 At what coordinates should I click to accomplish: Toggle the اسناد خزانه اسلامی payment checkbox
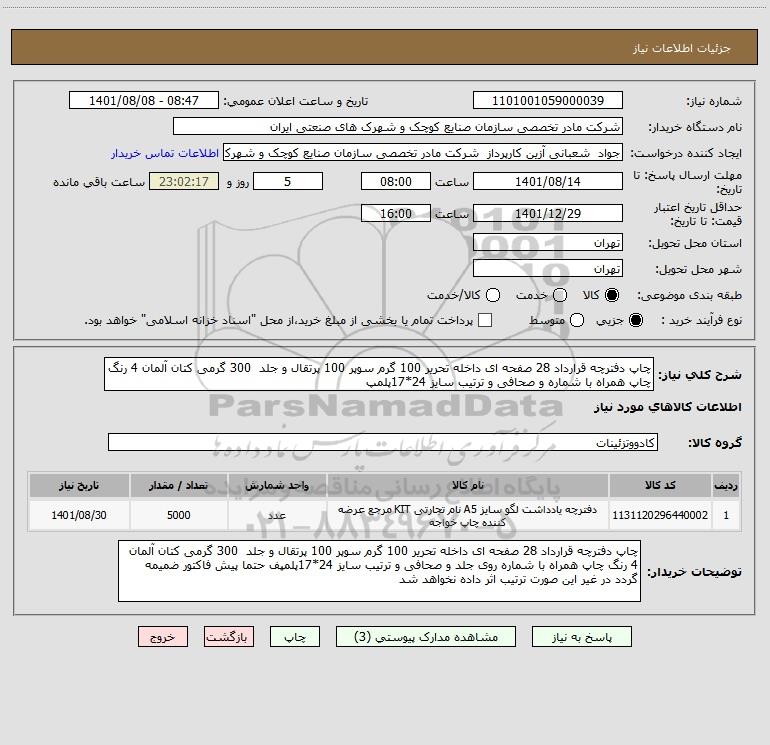coord(485,320)
